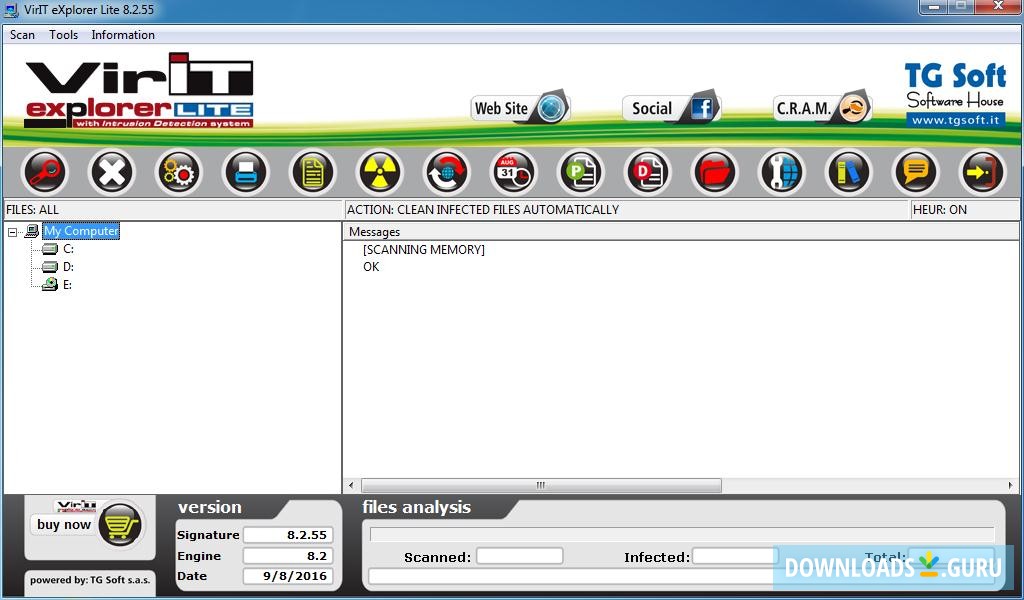
Task: Open the Scan menu
Action: 22,35
